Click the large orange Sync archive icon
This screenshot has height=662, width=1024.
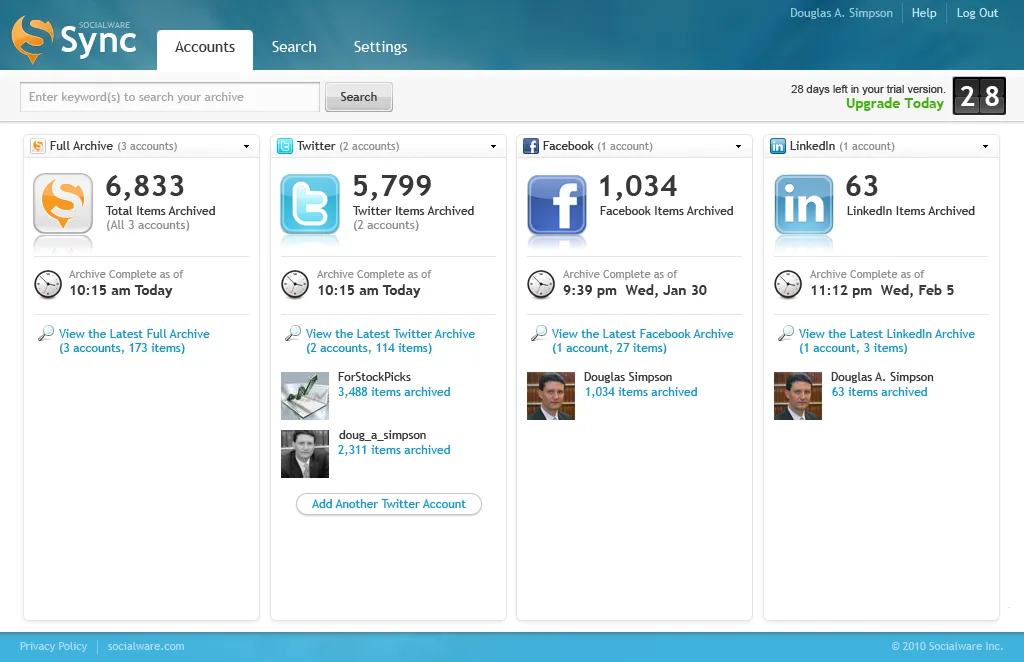coord(63,203)
